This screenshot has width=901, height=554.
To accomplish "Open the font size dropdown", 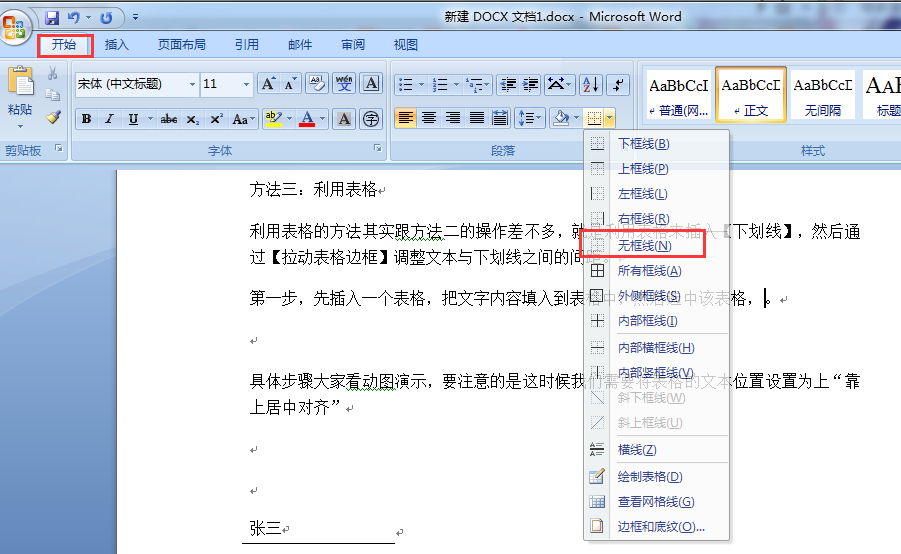I will tap(245, 85).
